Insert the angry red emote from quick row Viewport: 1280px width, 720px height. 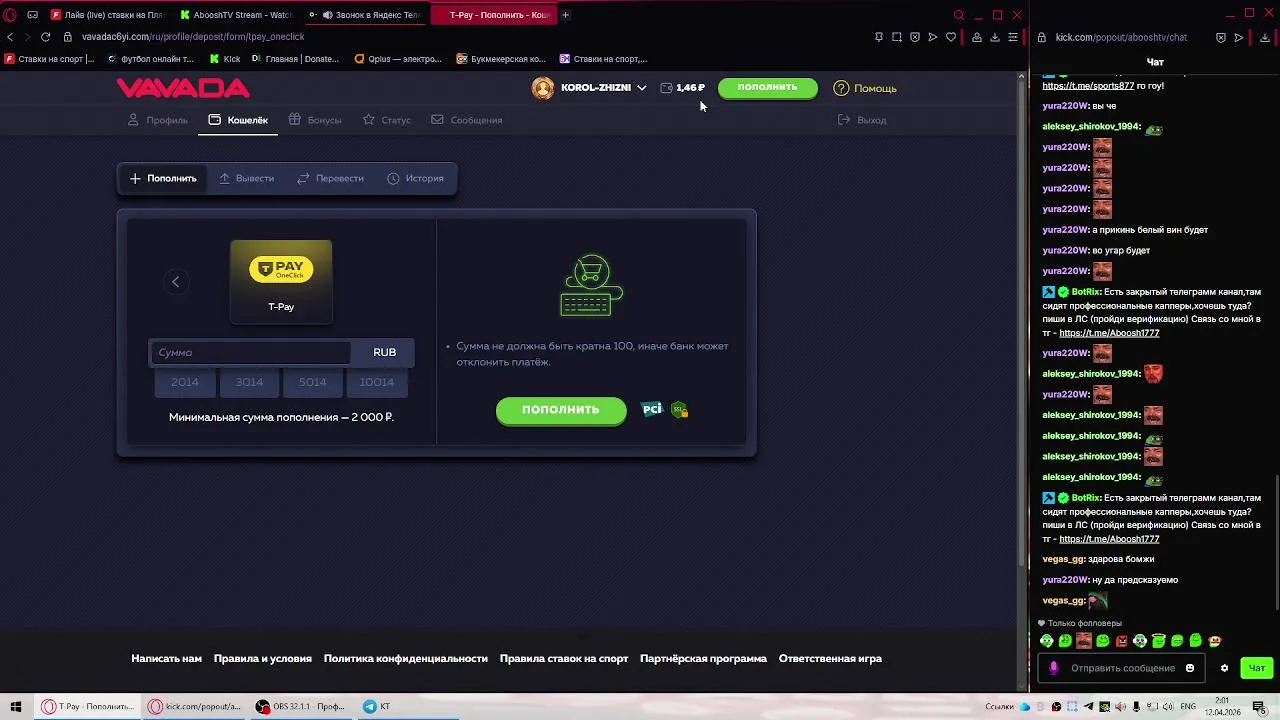[1122, 641]
